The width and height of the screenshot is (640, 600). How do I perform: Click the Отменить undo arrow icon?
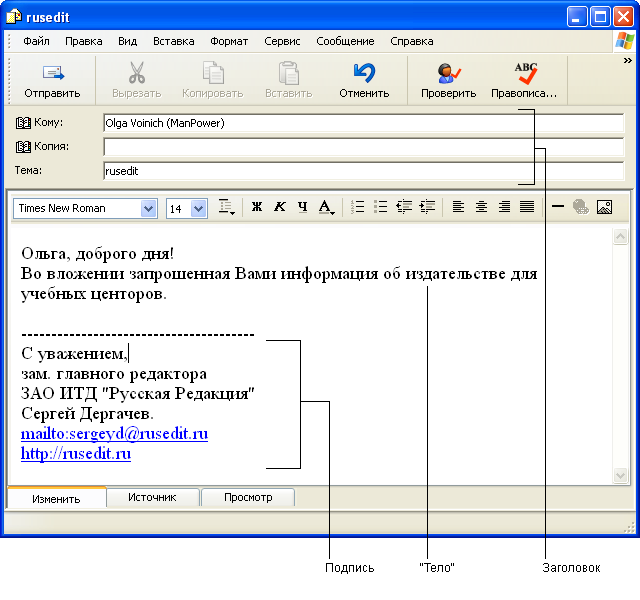tap(364, 73)
